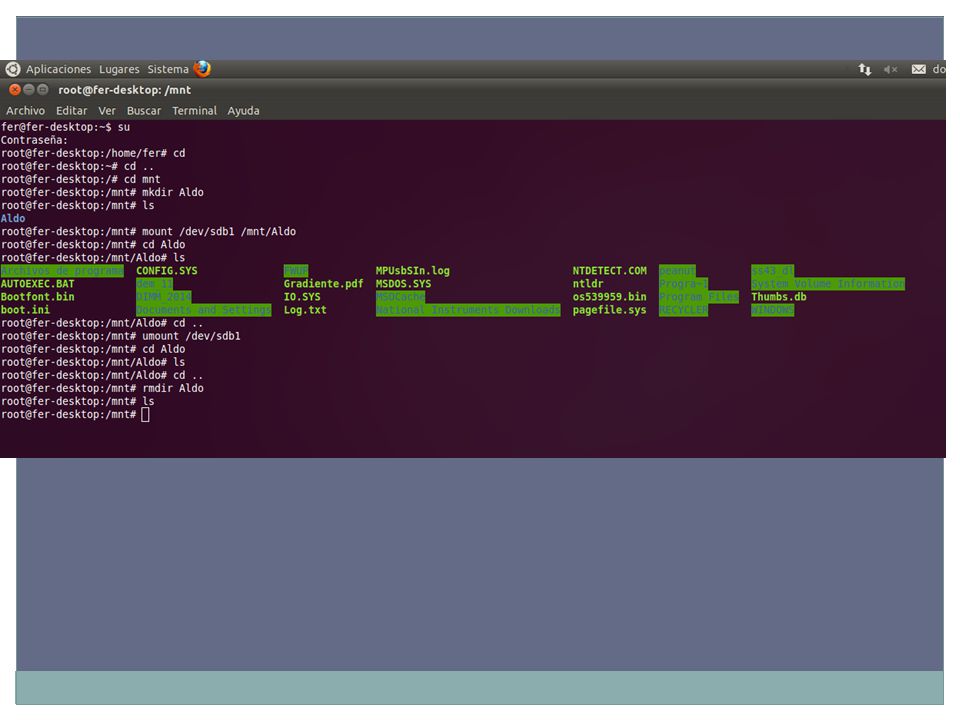The height and width of the screenshot is (720, 960).
Task: Click the terminal title root@fer-desktop: /mnt
Action: (x=124, y=90)
